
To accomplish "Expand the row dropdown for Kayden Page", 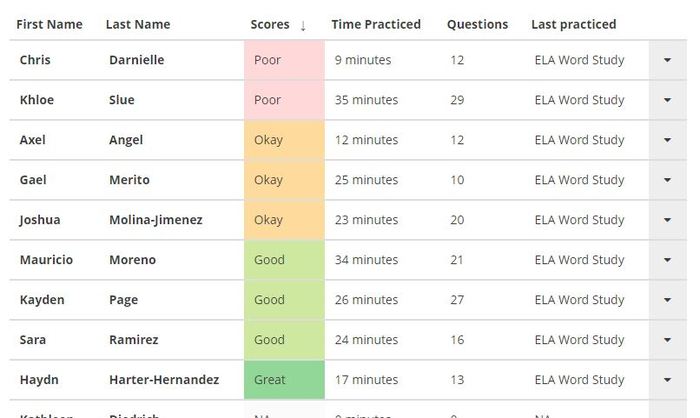I will [x=667, y=300].
